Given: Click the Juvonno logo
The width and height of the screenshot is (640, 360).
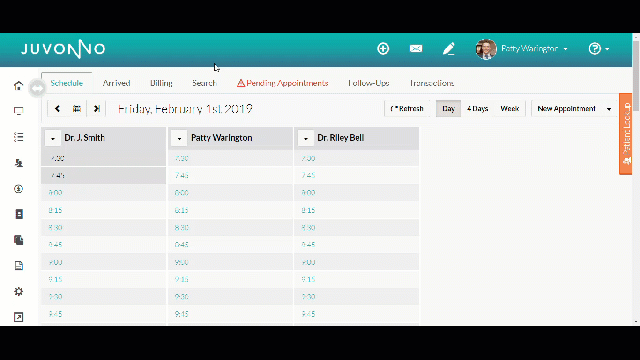Looking at the screenshot, I should coord(63,49).
